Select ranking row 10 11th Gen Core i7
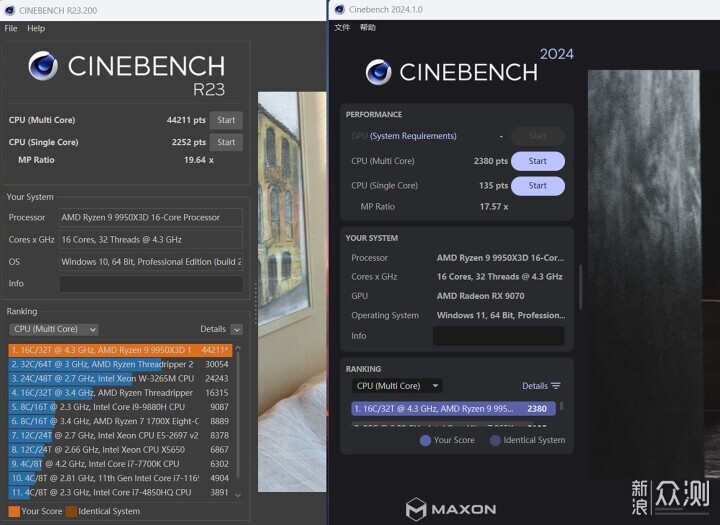Viewport: 720px width, 525px height. [120, 478]
